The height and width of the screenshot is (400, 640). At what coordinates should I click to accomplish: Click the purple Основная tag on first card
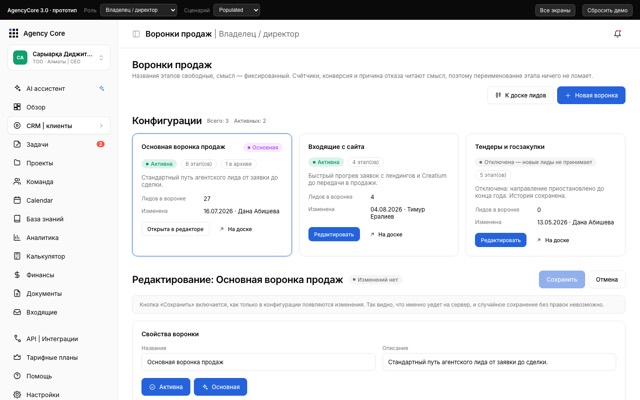point(262,147)
